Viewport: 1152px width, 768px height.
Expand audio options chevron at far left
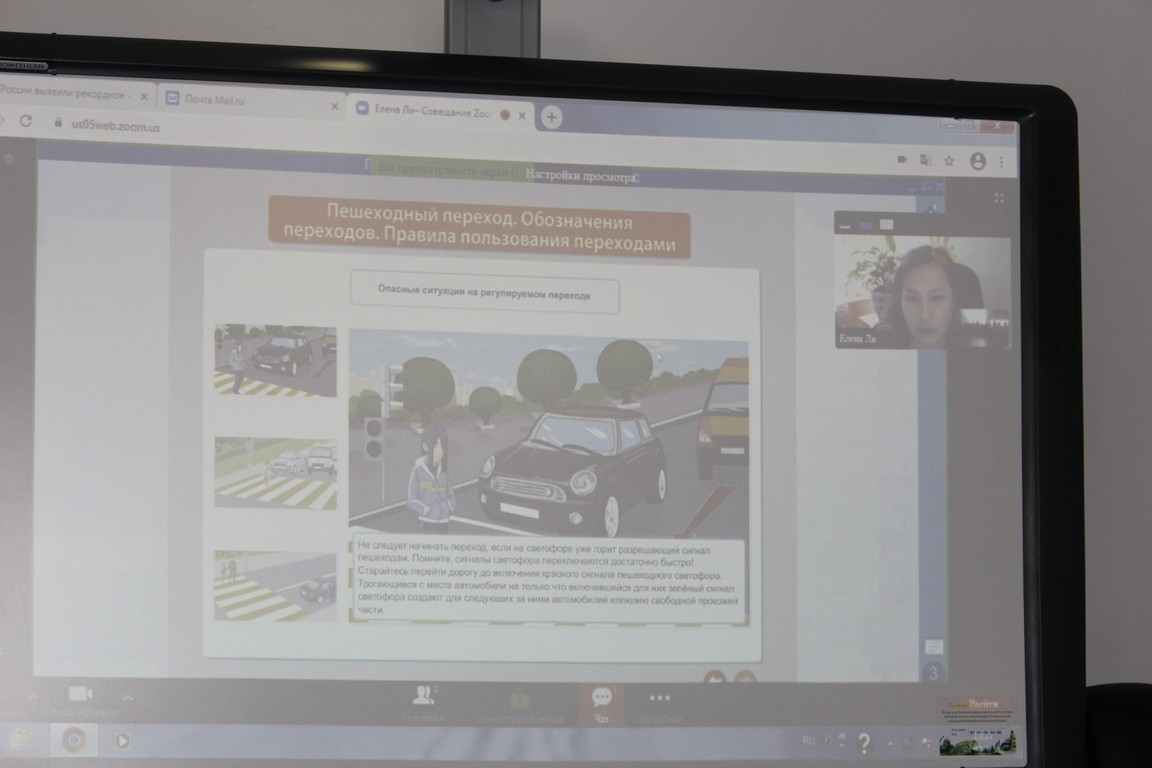[34, 696]
